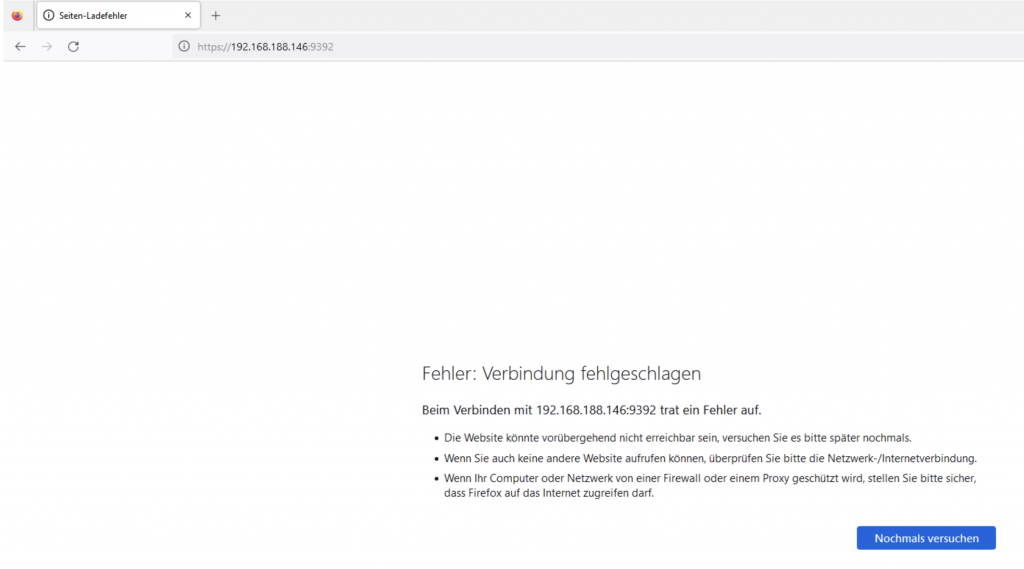1024x569 pixels.
Task: Reload the current page
Action: click(73, 47)
